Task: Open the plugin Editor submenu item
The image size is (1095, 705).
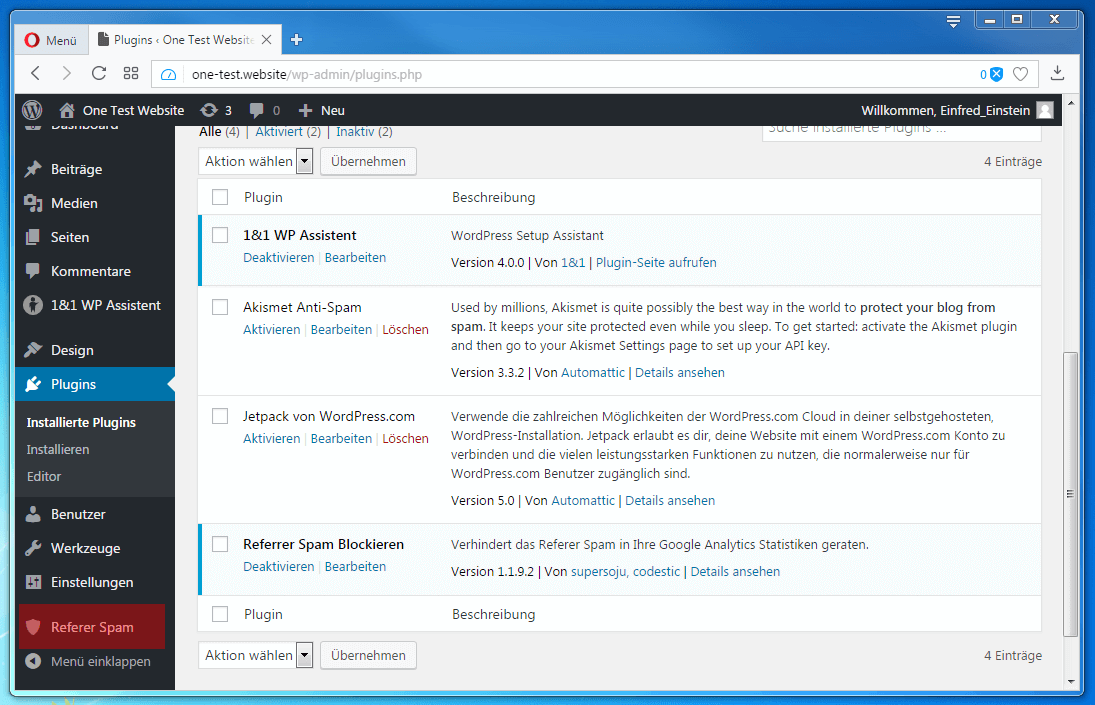Action: (44, 477)
